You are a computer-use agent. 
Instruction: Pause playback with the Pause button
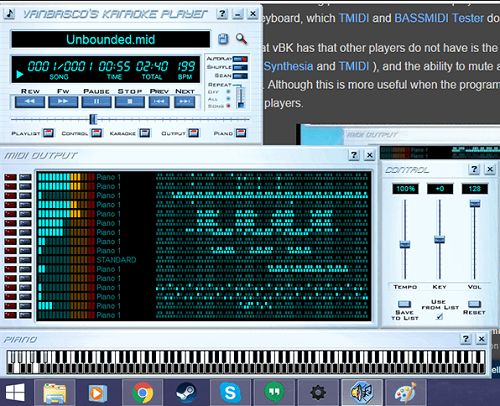tap(97, 102)
